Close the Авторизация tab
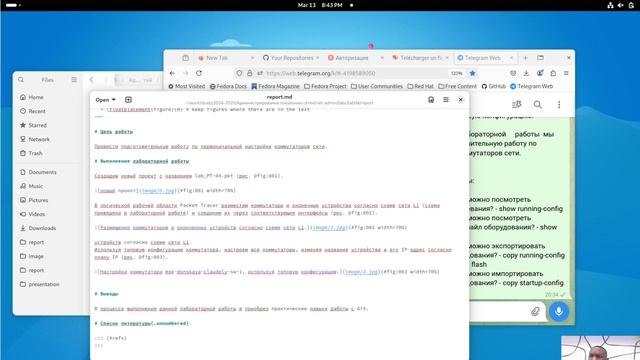 tap(382, 58)
